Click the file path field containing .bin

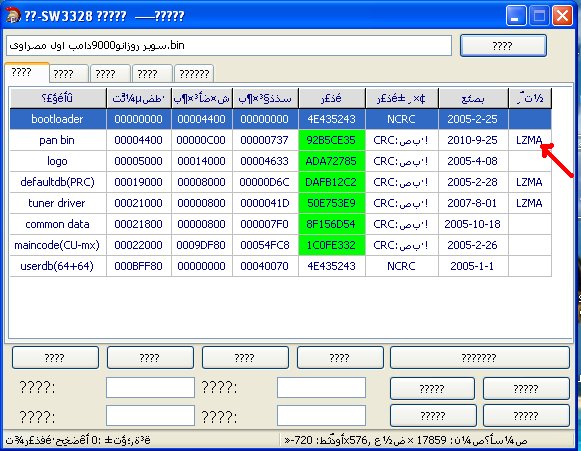tap(229, 46)
